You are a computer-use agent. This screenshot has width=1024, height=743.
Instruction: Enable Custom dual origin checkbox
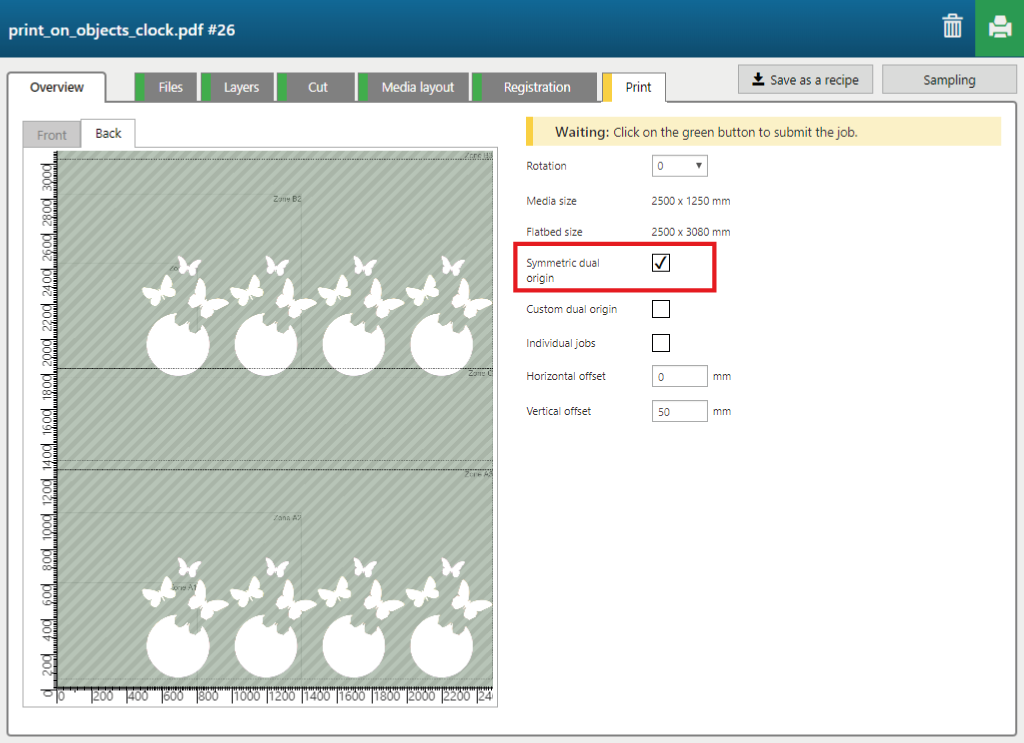pos(661,309)
